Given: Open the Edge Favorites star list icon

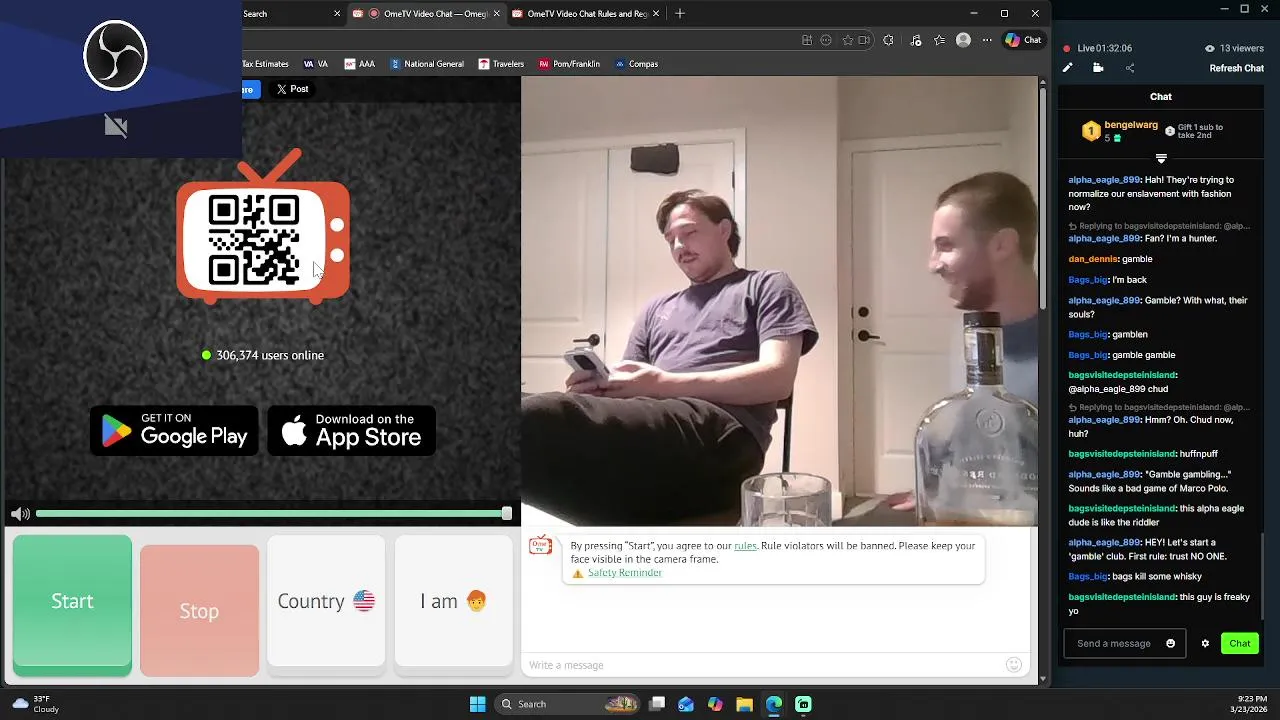Looking at the screenshot, I should pyautogui.click(x=939, y=40).
